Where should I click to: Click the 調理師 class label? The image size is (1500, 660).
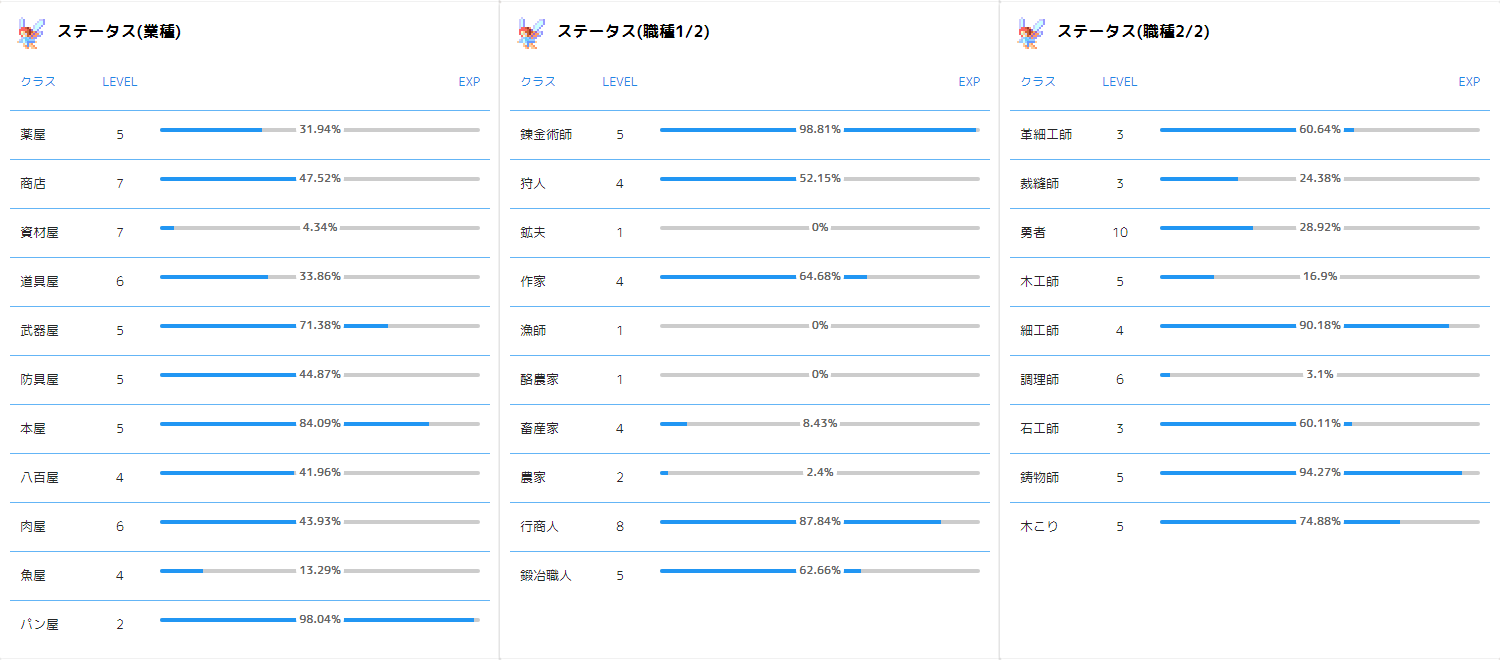point(1039,380)
